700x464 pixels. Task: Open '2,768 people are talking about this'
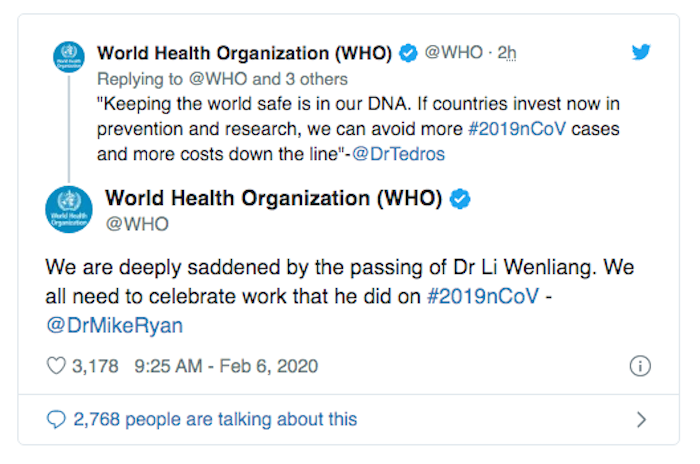tap(215, 420)
